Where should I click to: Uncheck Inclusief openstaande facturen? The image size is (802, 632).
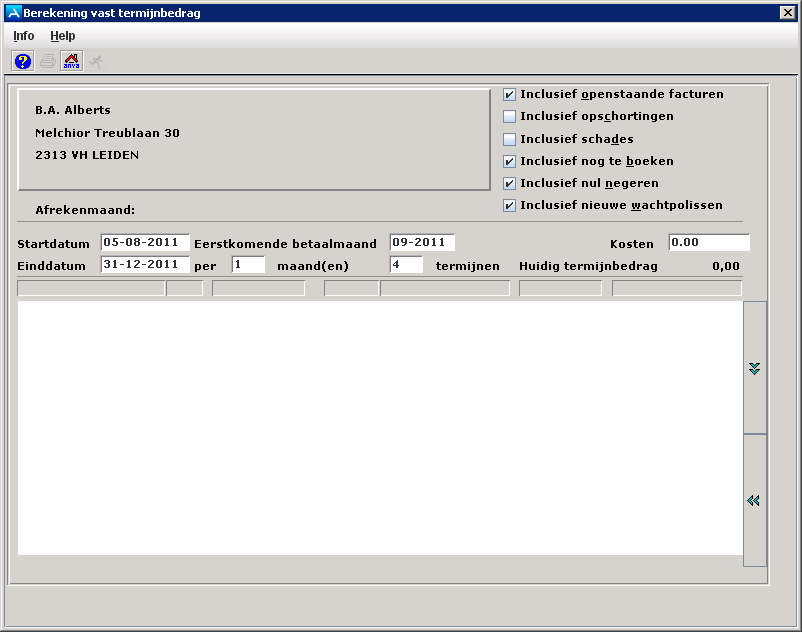510,95
